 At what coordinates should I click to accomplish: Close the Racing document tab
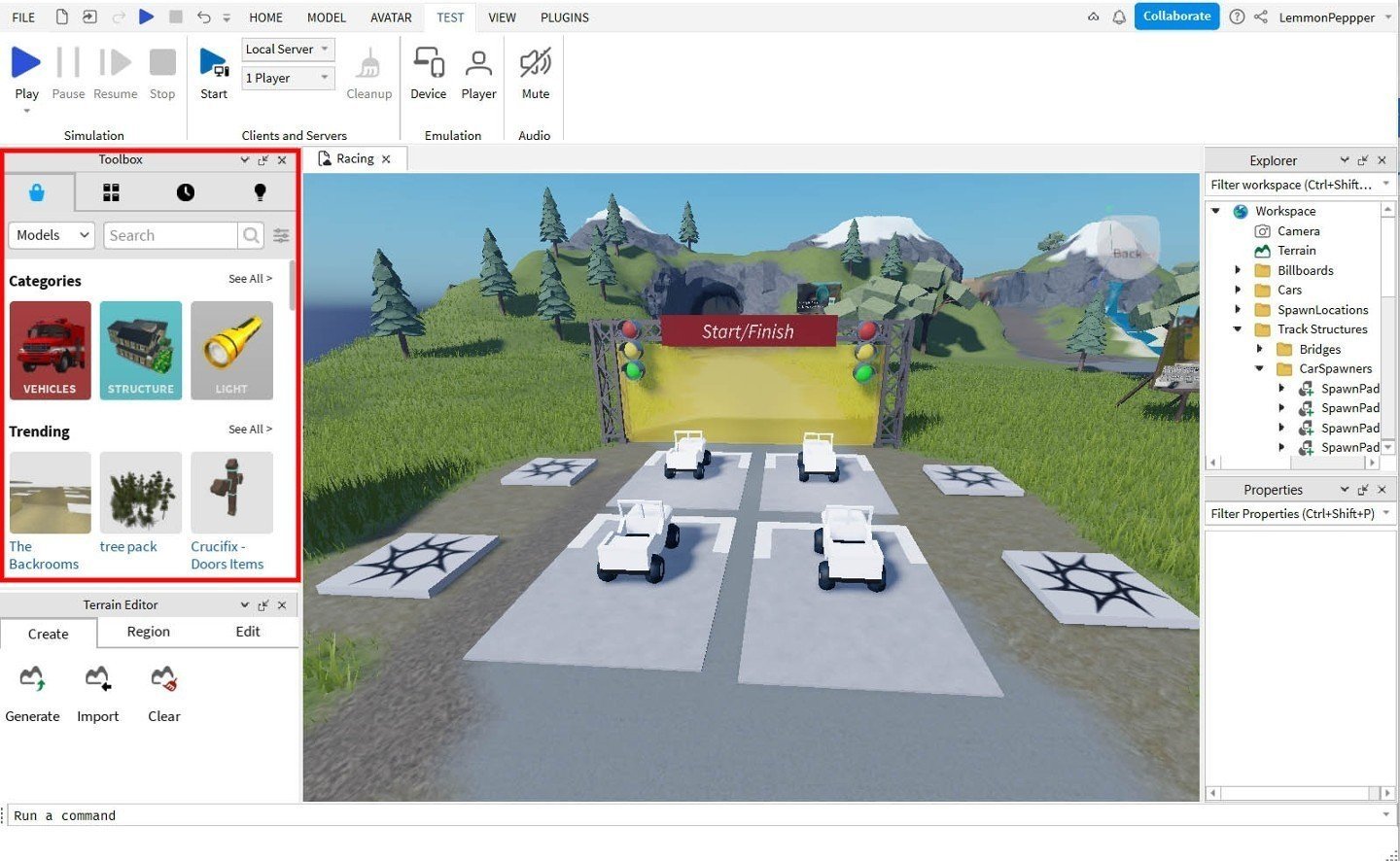[x=386, y=159]
